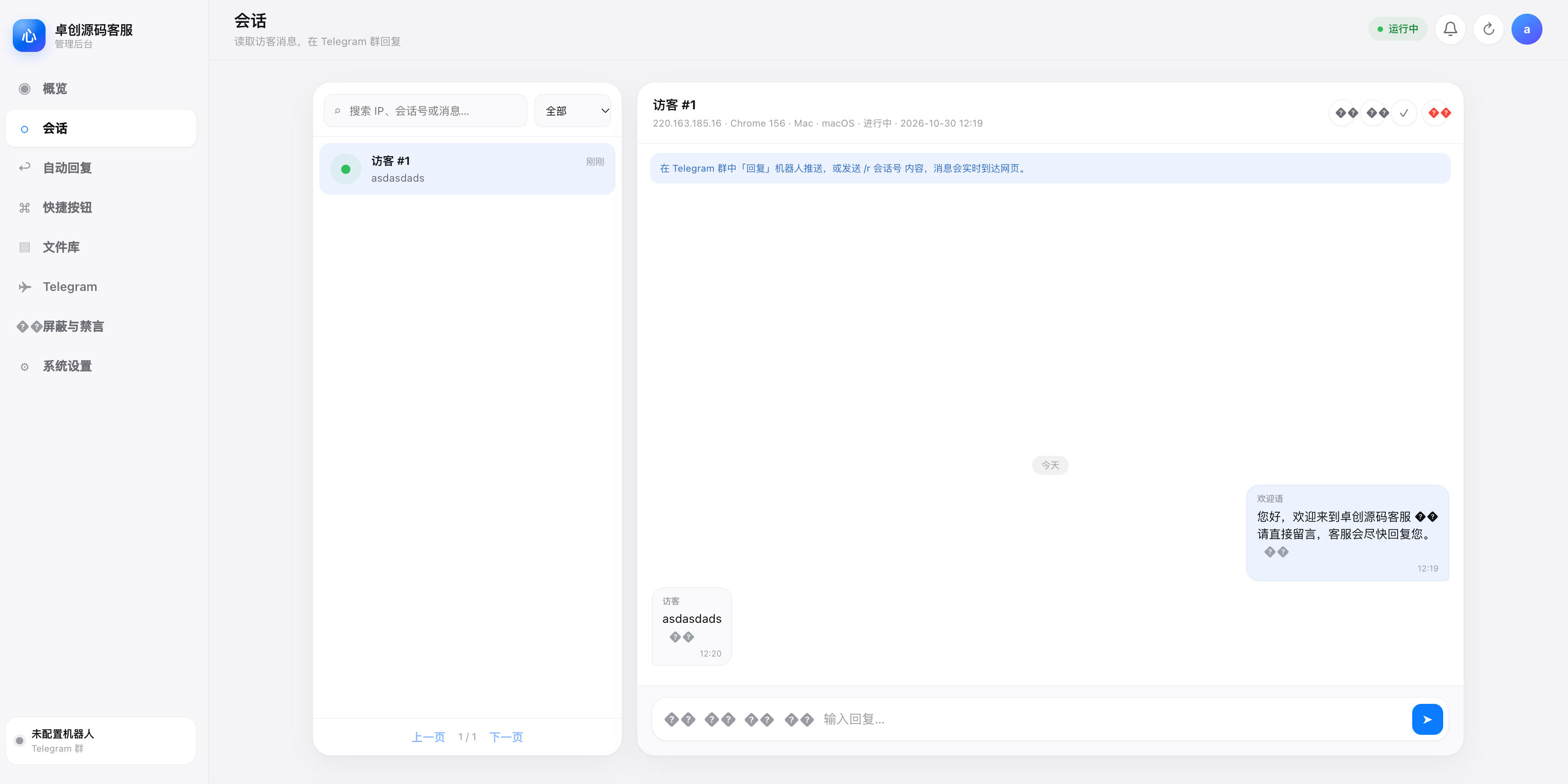Go to 屏蔽与禁言 page
The width and height of the screenshot is (1568, 784).
tap(101, 326)
